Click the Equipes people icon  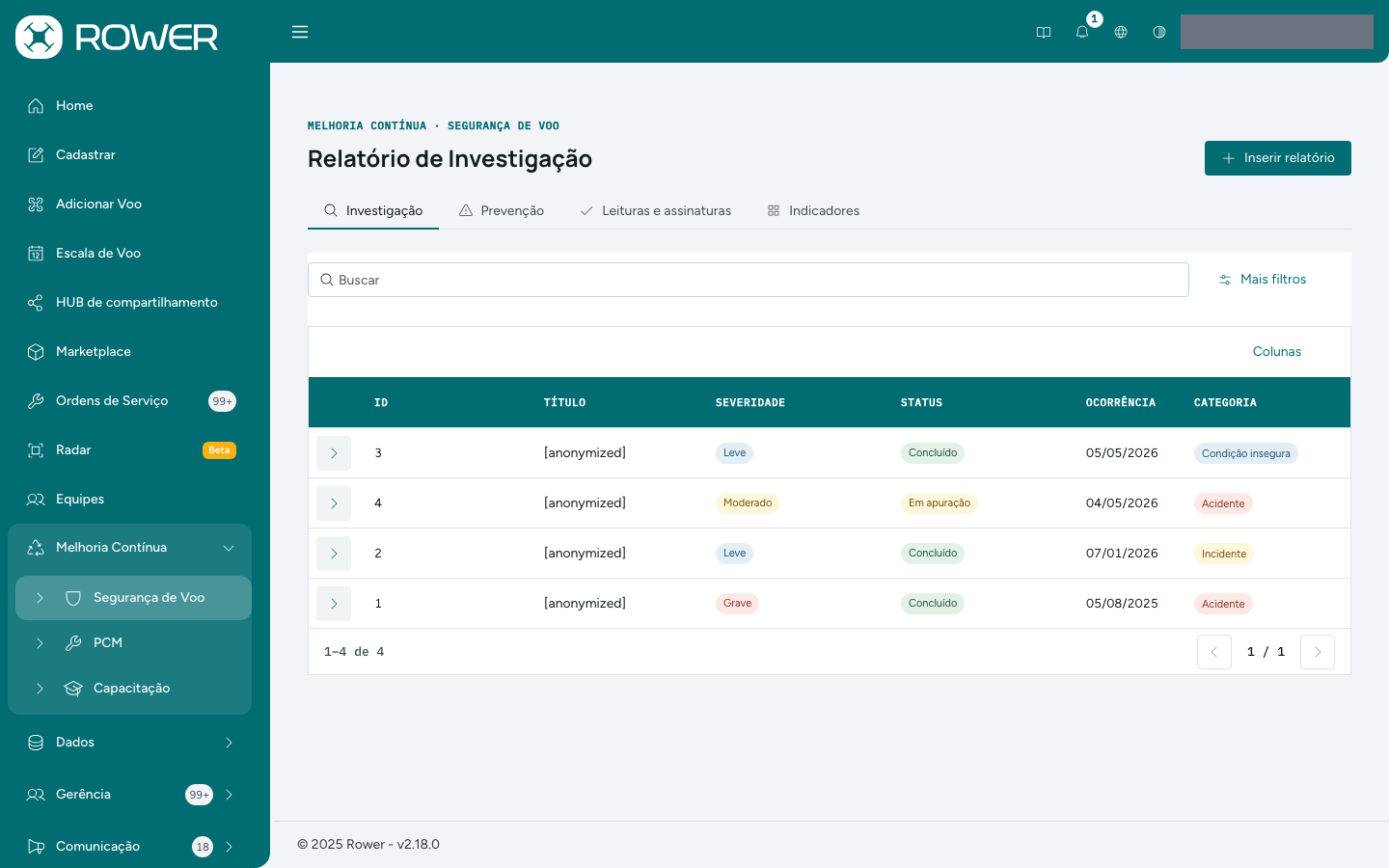tap(36, 500)
